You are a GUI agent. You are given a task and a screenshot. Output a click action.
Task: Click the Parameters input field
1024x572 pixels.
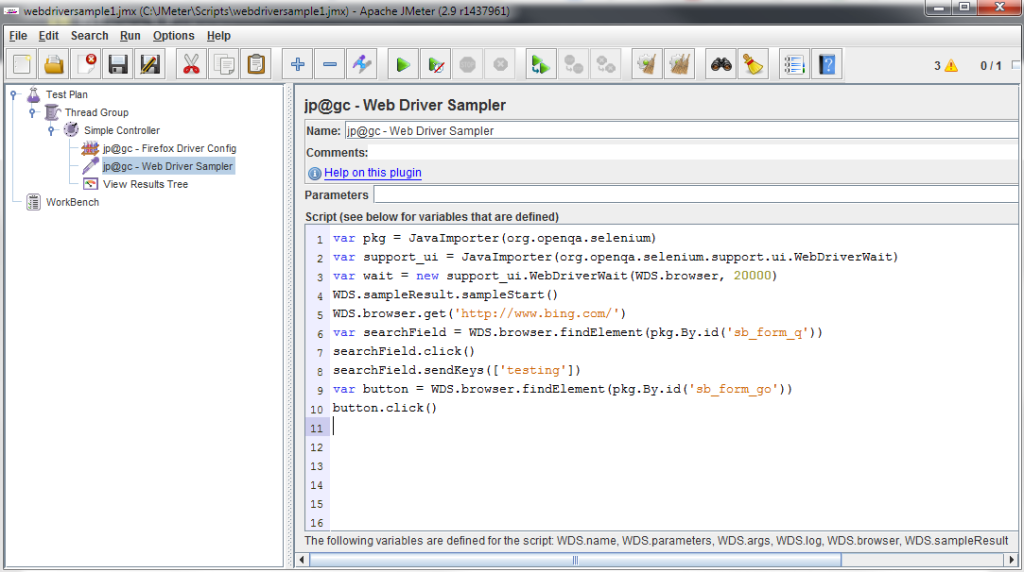pos(696,195)
